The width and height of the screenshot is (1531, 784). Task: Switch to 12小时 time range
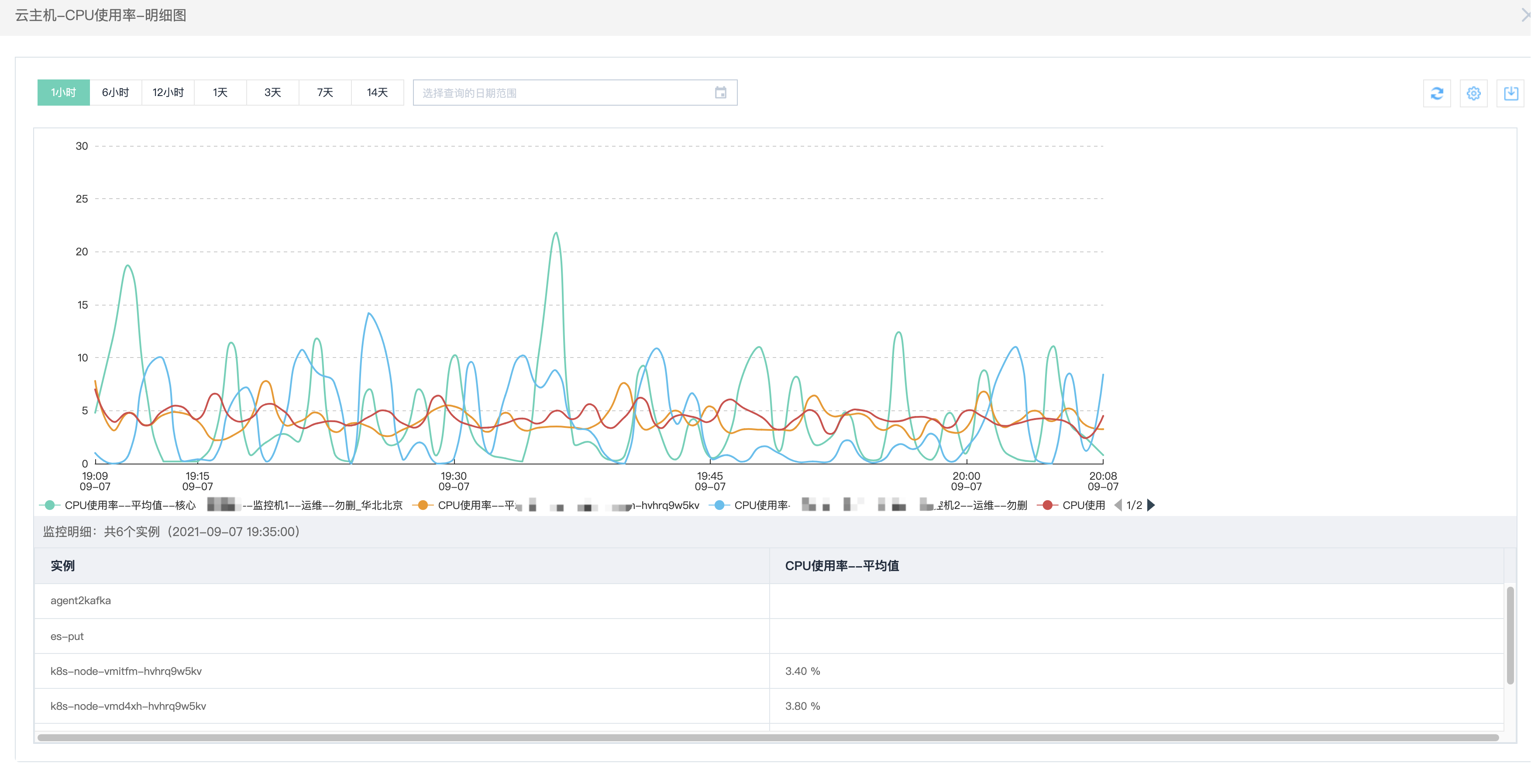[x=168, y=93]
